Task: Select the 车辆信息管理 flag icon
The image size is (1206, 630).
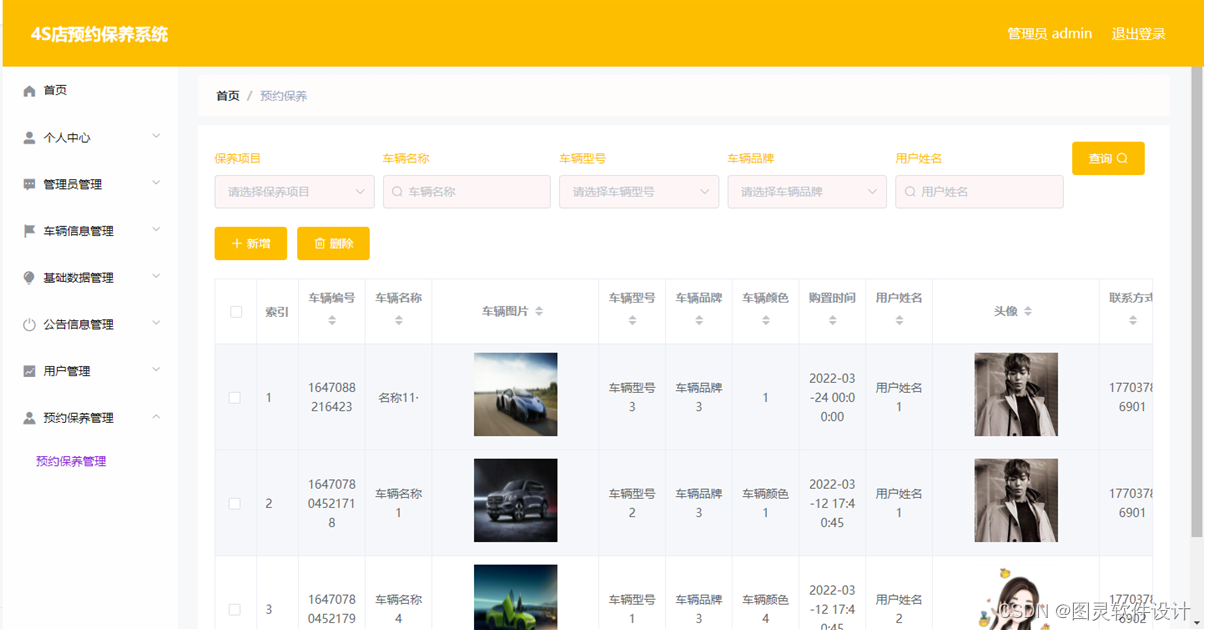Action: [28, 230]
